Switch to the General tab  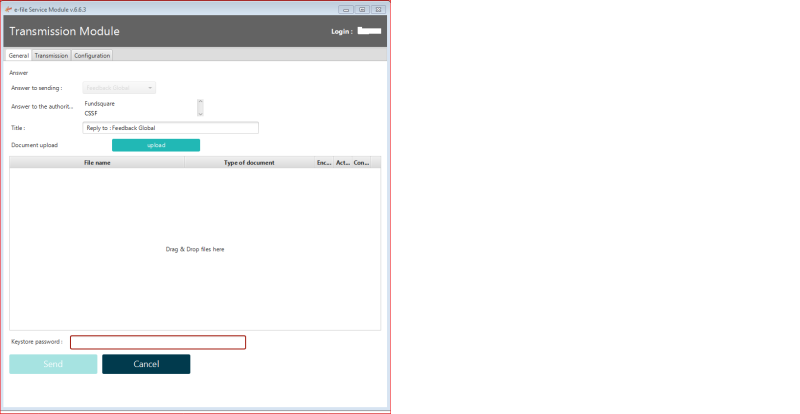(x=18, y=55)
